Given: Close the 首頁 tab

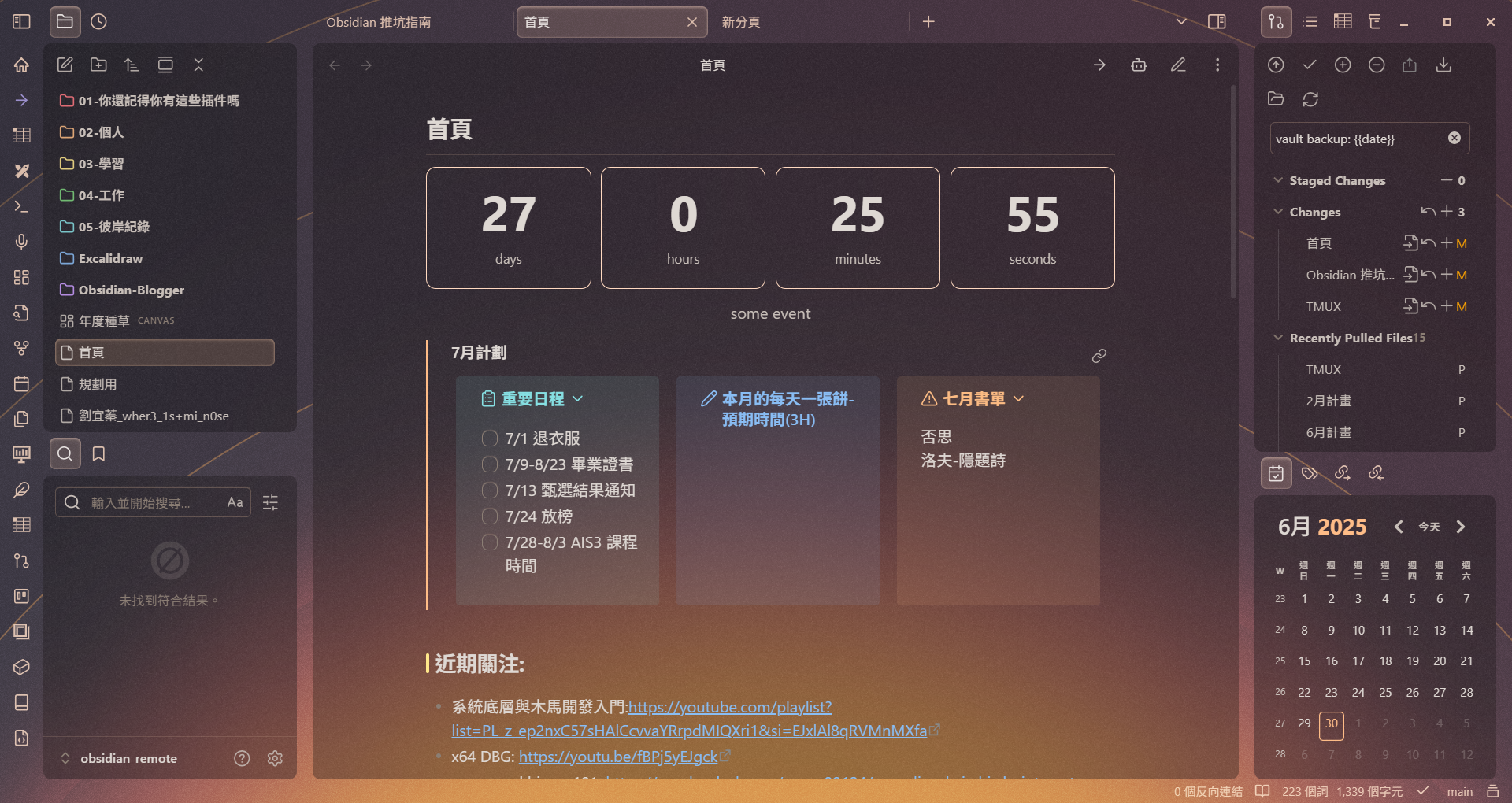Looking at the screenshot, I should pos(692,22).
